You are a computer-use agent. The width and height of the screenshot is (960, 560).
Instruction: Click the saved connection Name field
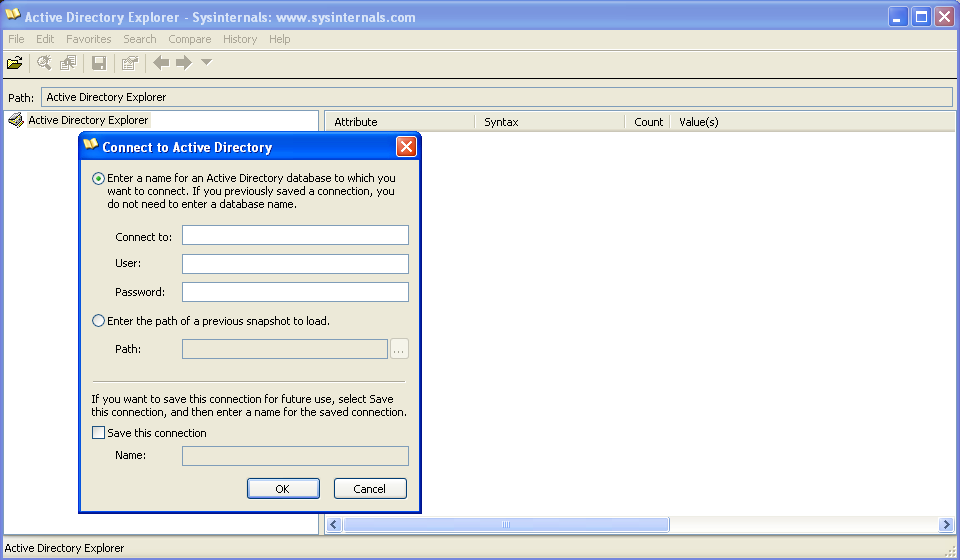[x=295, y=456]
